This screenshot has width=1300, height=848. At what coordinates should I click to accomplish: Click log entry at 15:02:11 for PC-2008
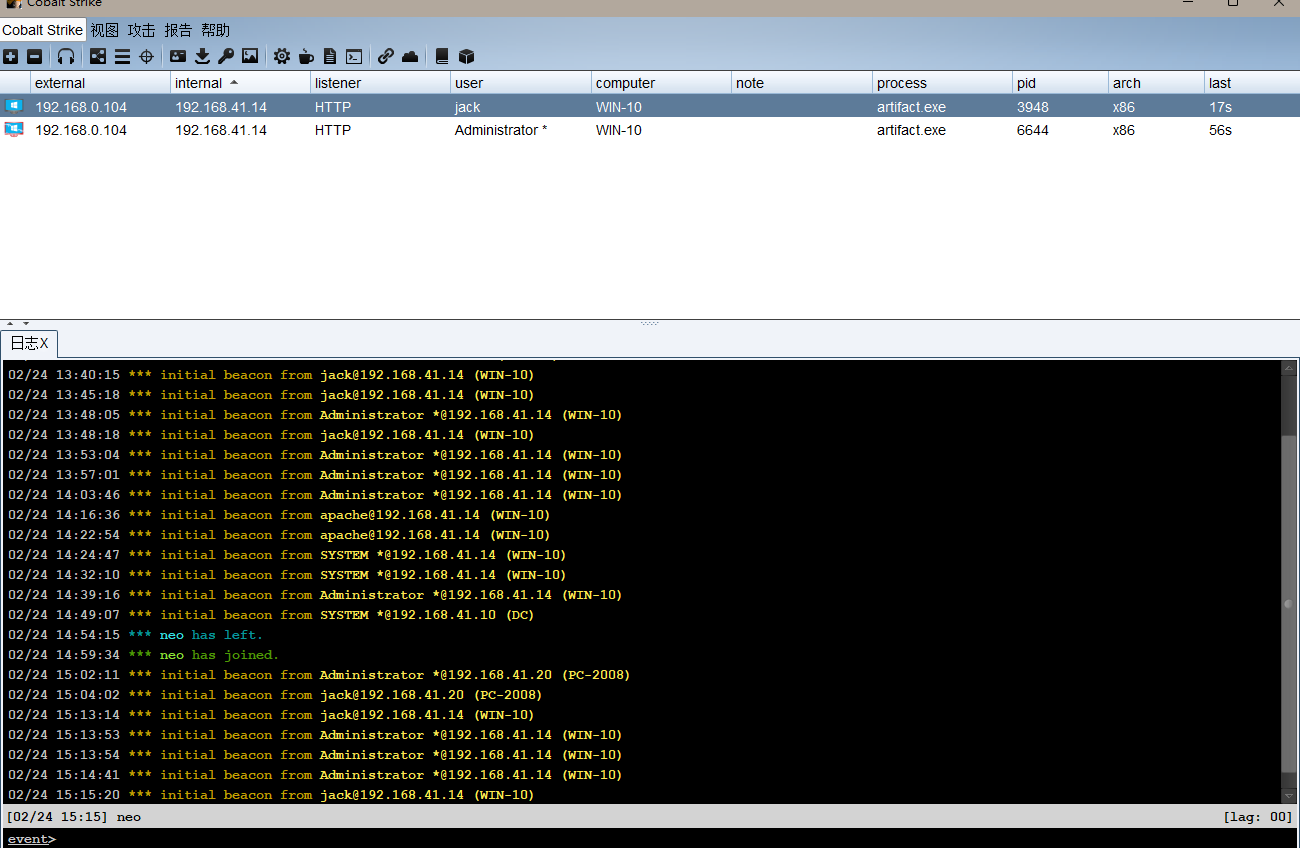point(319,674)
